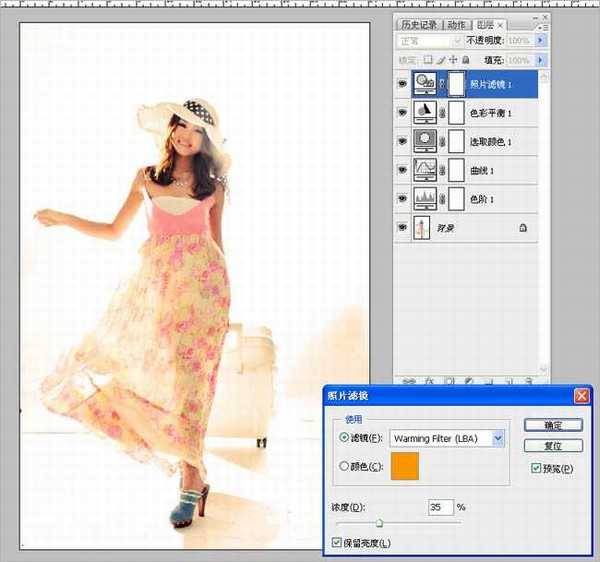Uncheck the Preview (预览) checkbox
This screenshot has width=600, height=562.
(538, 468)
